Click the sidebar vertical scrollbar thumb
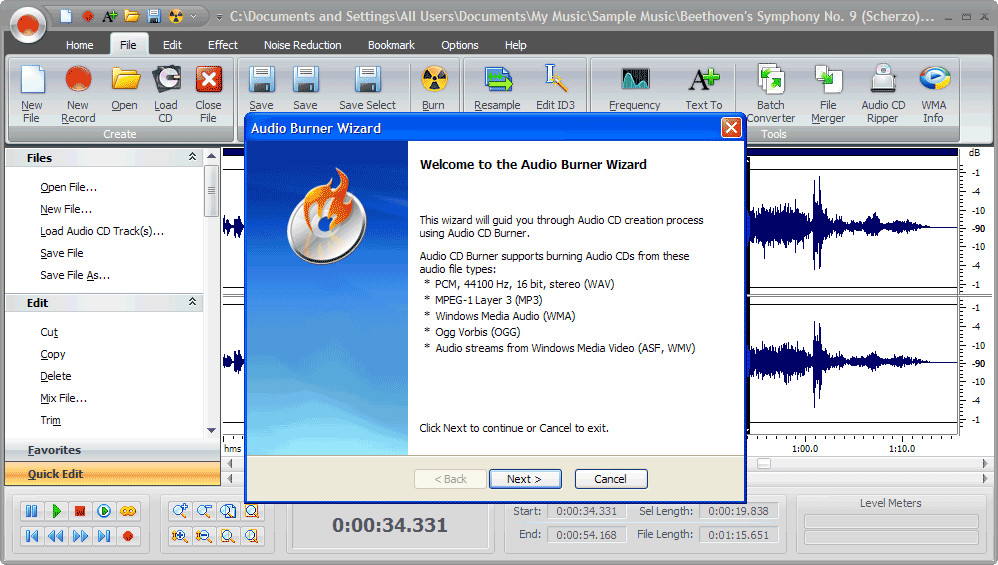The height and width of the screenshot is (565, 998). tap(211, 191)
